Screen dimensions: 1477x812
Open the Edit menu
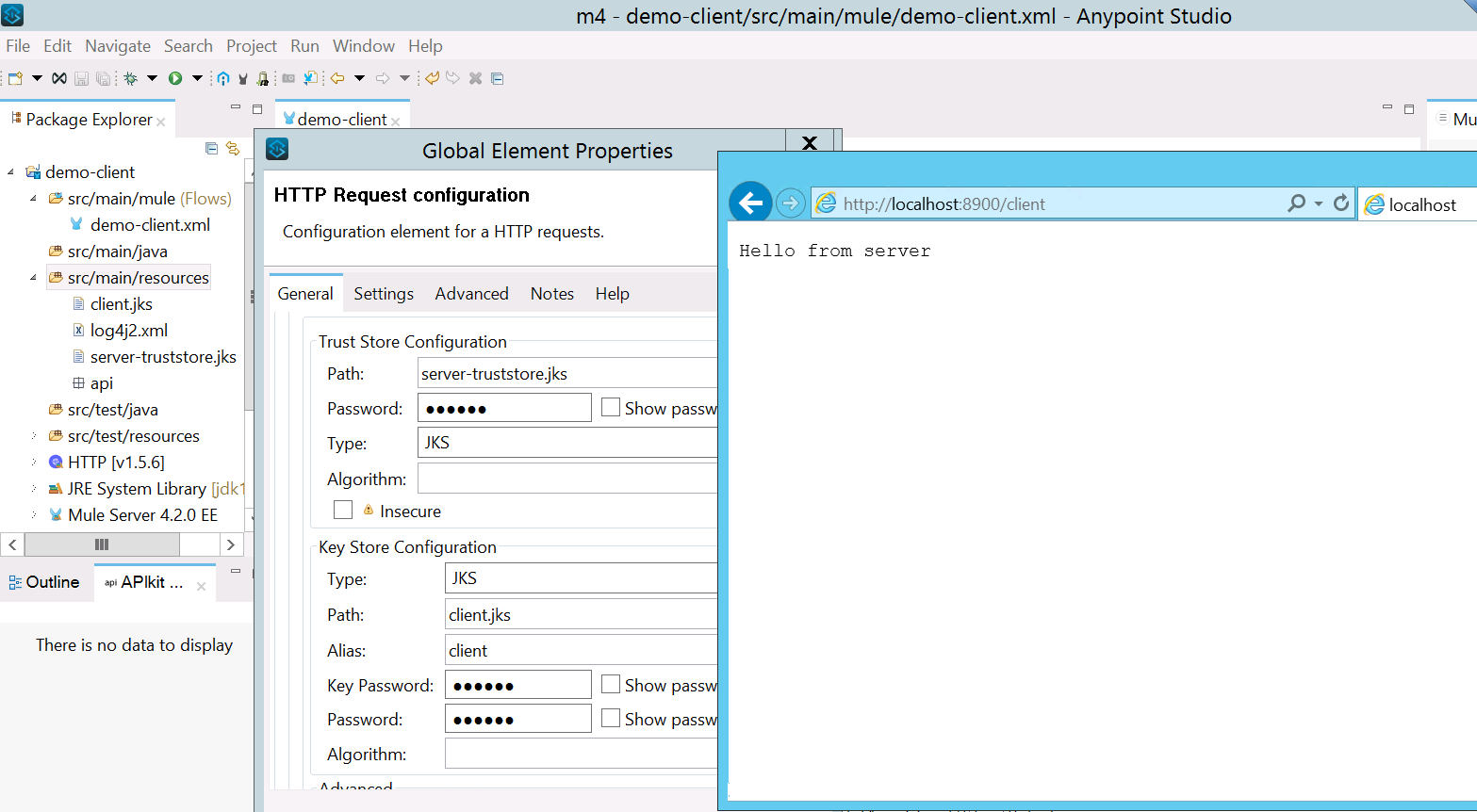[x=57, y=46]
